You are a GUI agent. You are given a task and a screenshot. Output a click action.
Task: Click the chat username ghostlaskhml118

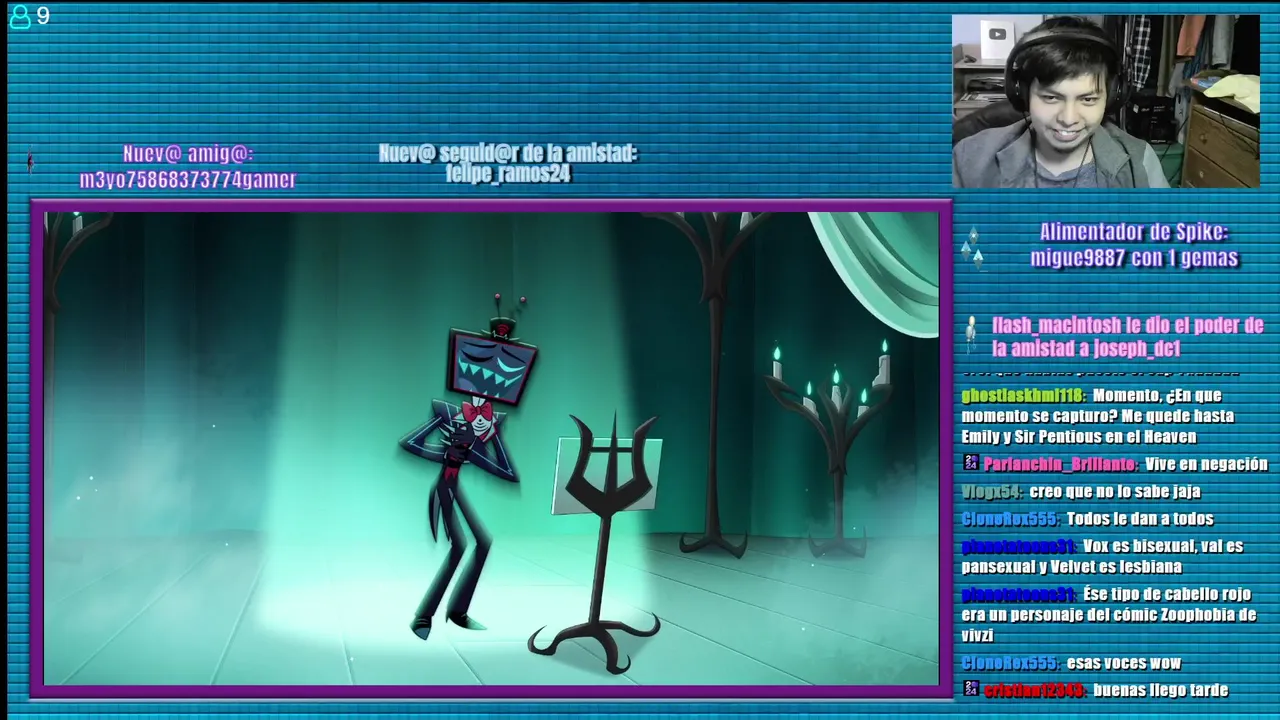pyautogui.click(x=1024, y=396)
